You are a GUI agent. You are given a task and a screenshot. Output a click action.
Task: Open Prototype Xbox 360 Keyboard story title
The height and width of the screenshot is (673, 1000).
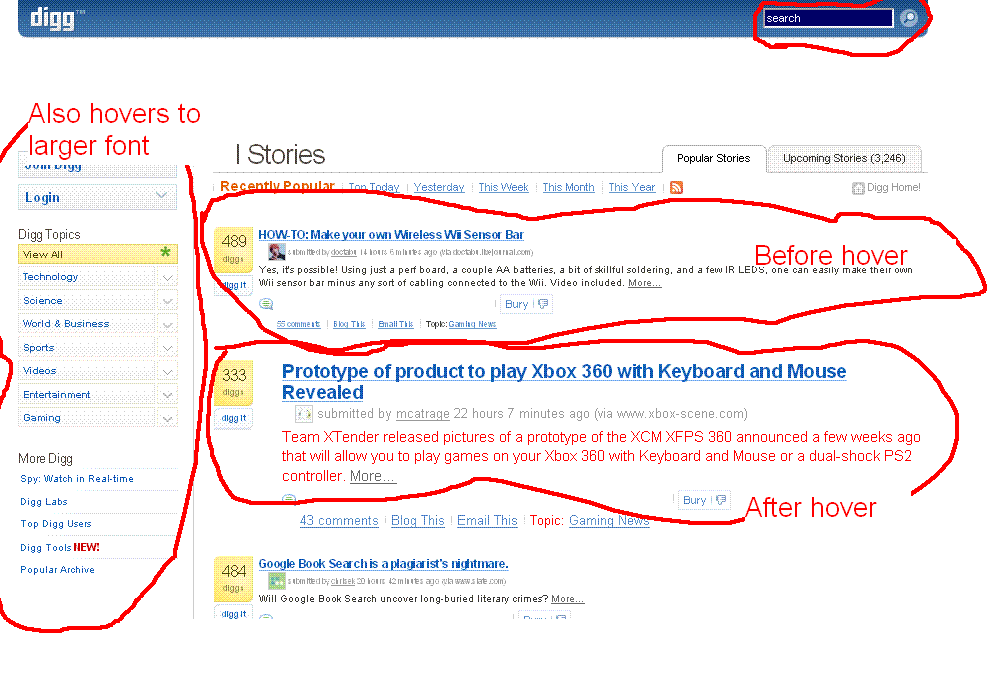(x=564, y=381)
